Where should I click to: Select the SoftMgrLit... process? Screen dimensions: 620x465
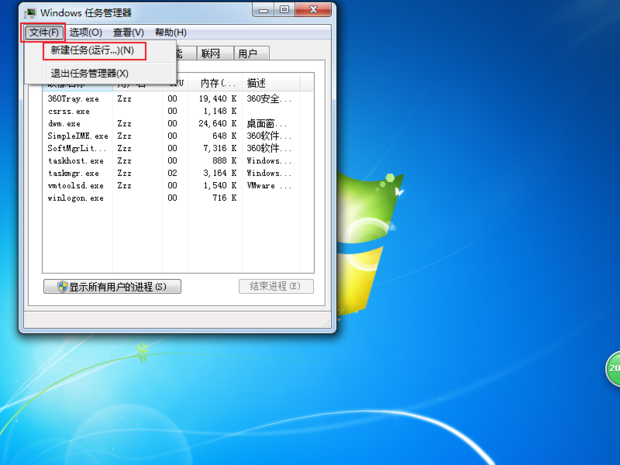pyautogui.click(x=77, y=148)
